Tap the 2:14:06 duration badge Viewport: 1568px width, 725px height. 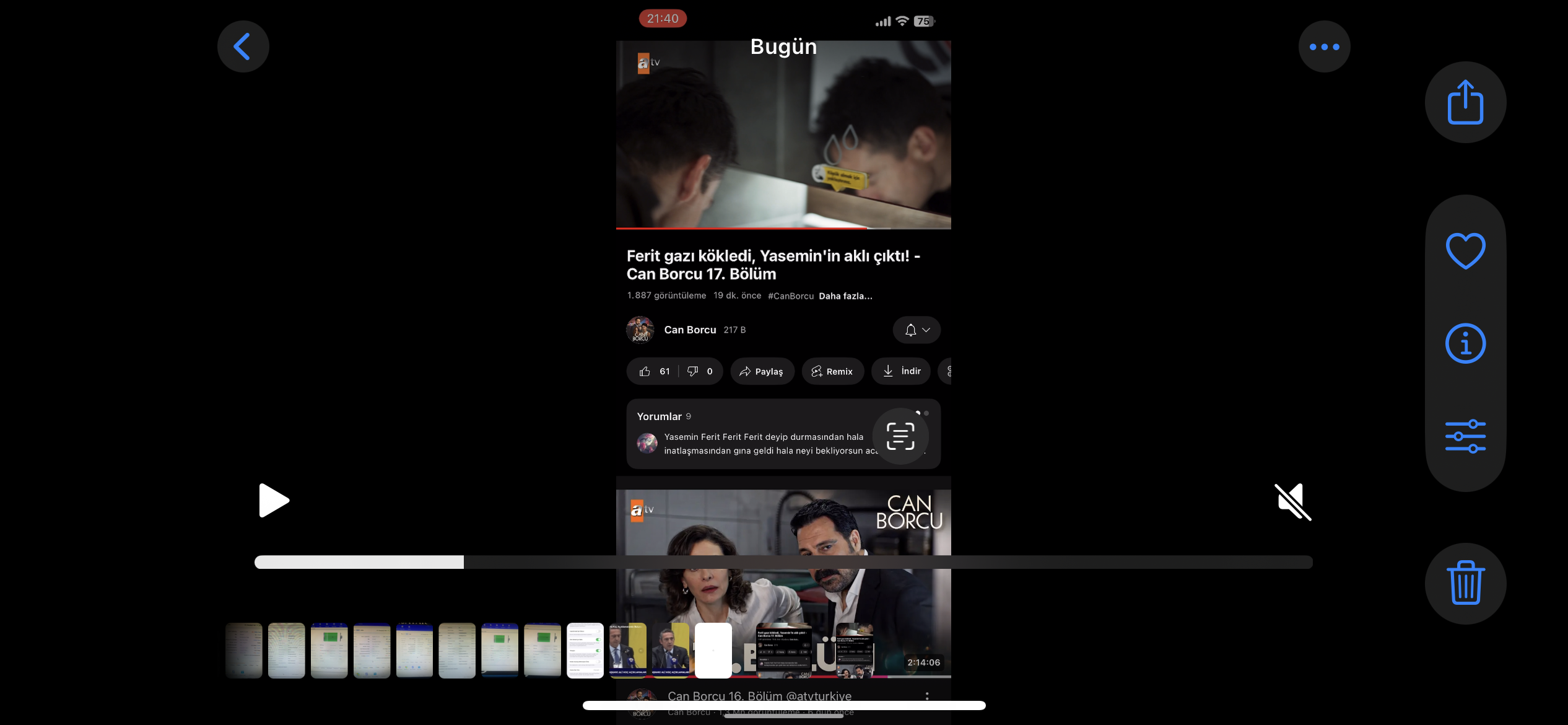(923, 662)
